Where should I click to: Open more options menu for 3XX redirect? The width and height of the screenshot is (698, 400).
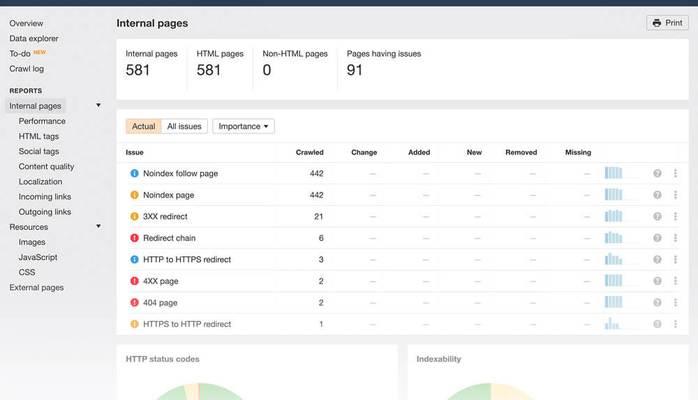click(675, 216)
